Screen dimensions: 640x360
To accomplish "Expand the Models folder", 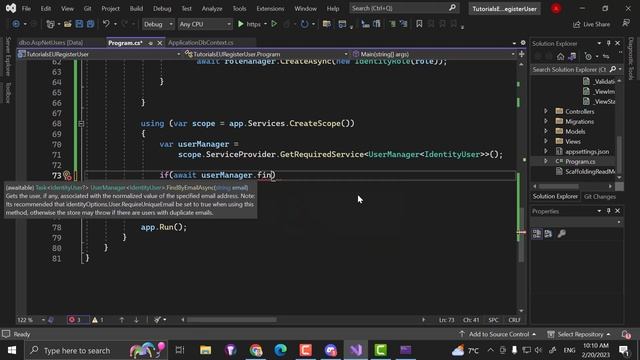I will click(x=546, y=131).
